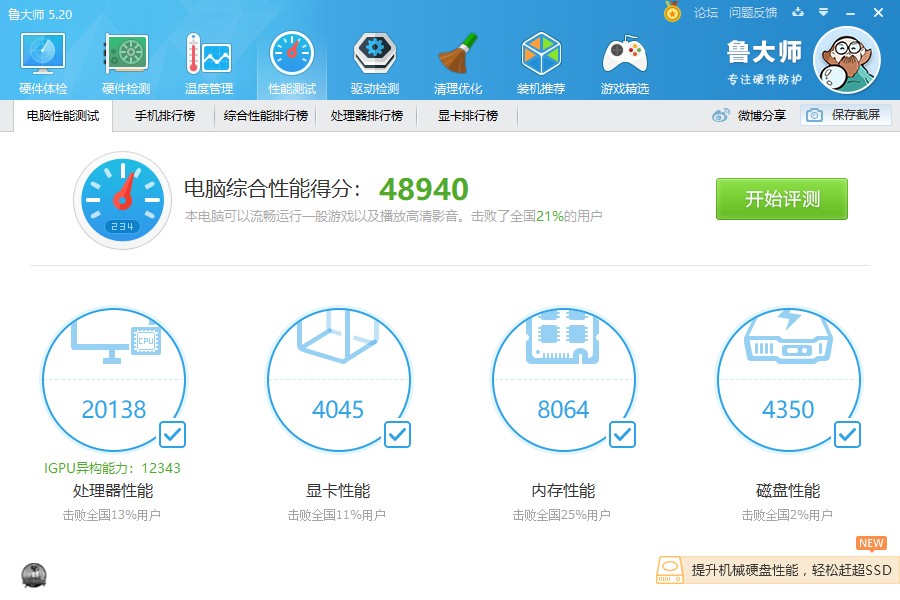The width and height of the screenshot is (900, 600).
Task: Click the 内存性能 label
Action: (x=563, y=490)
